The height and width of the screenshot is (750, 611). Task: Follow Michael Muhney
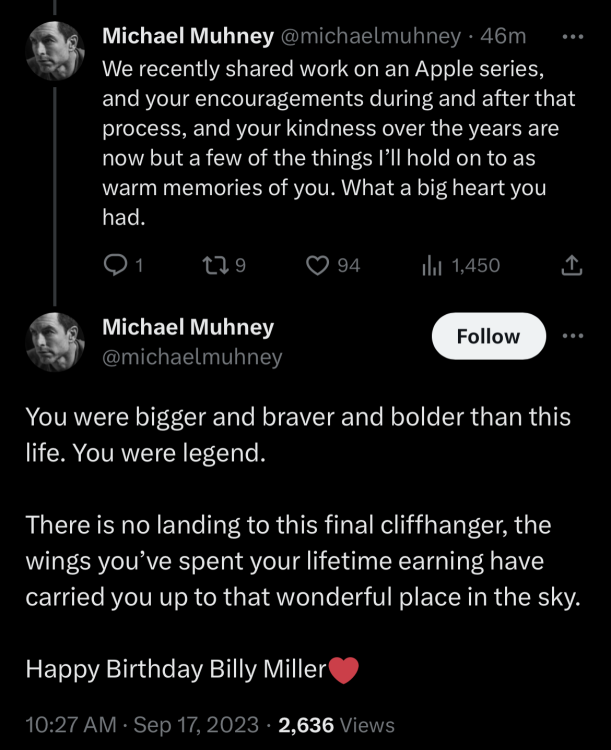488,336
